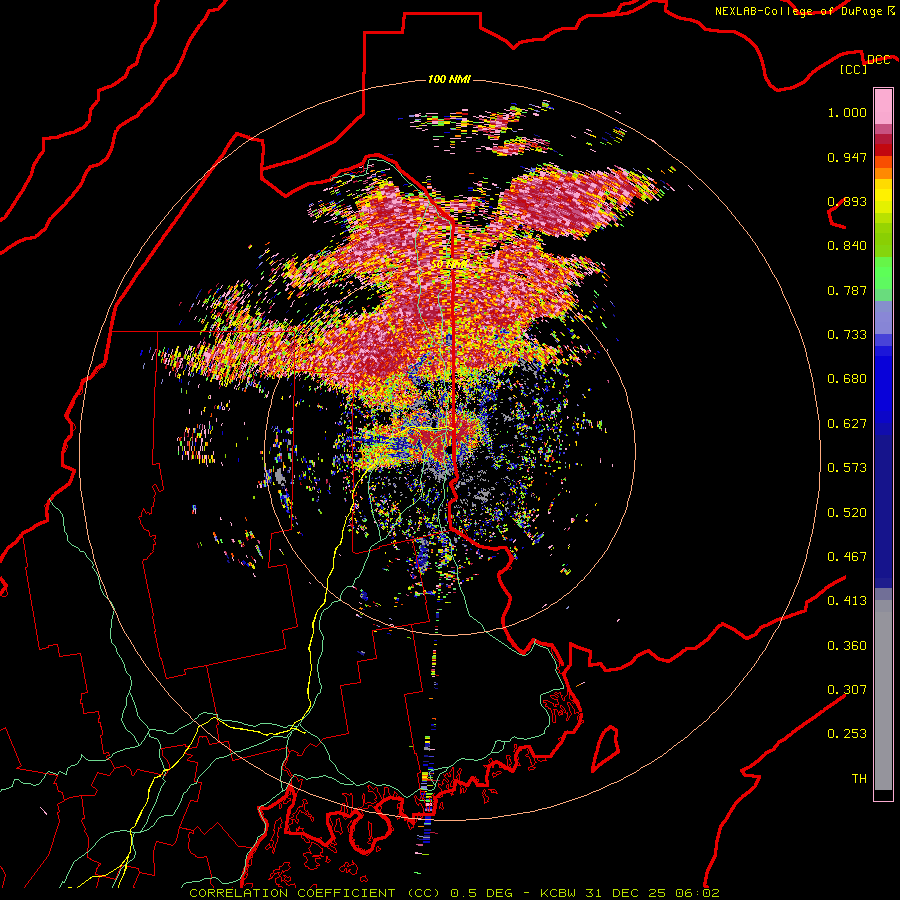900x900 pixels.
Task: Click the 0.307 scale value
Action: coord(847,689)
